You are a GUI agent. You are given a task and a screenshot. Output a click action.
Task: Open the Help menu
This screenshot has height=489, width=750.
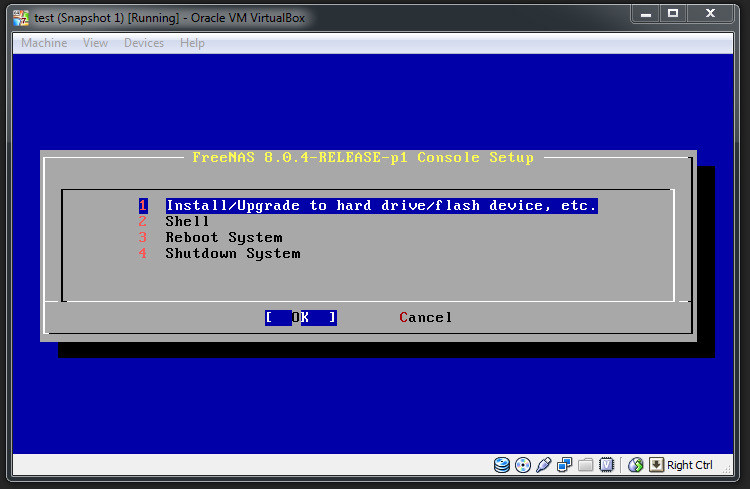192,43
